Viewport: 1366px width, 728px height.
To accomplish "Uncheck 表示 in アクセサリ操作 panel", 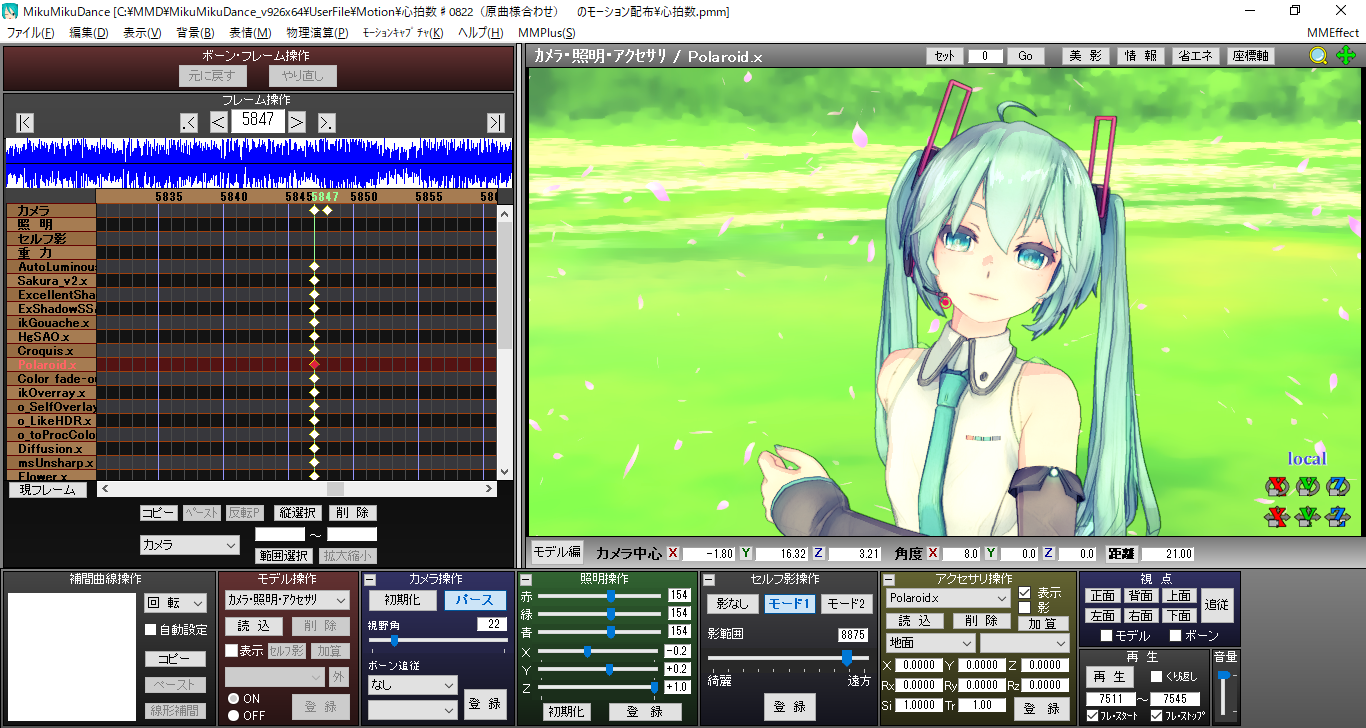I will [1025, 592].
